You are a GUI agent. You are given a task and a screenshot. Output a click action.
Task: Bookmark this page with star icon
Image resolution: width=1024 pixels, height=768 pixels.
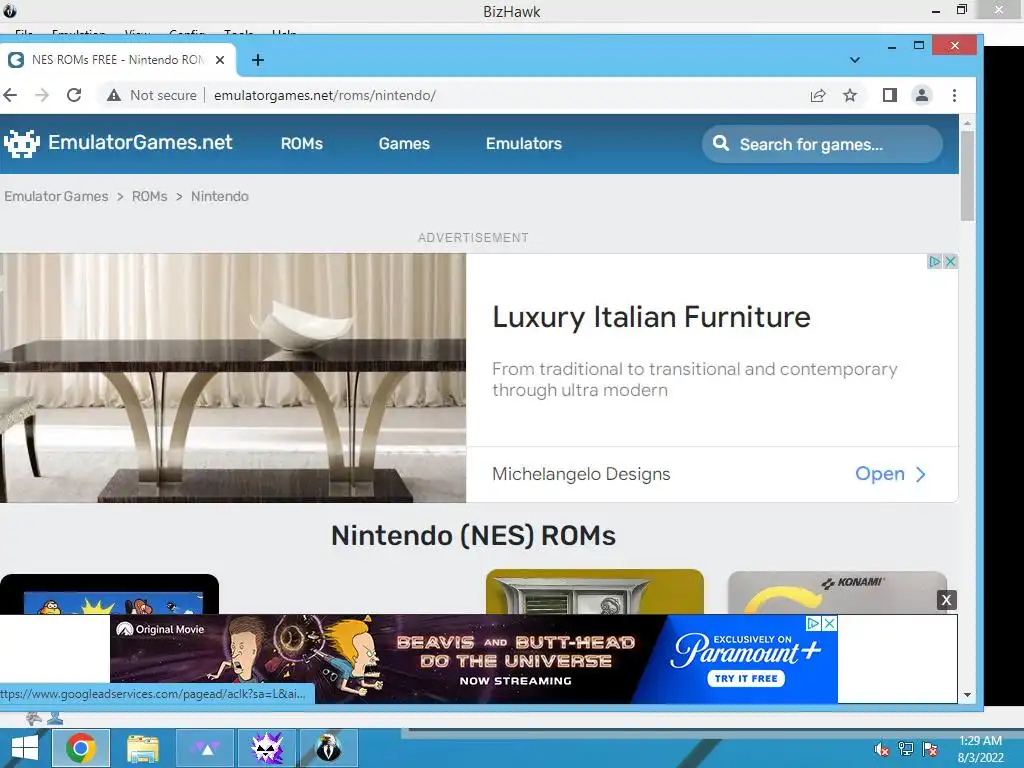point(850,95)
